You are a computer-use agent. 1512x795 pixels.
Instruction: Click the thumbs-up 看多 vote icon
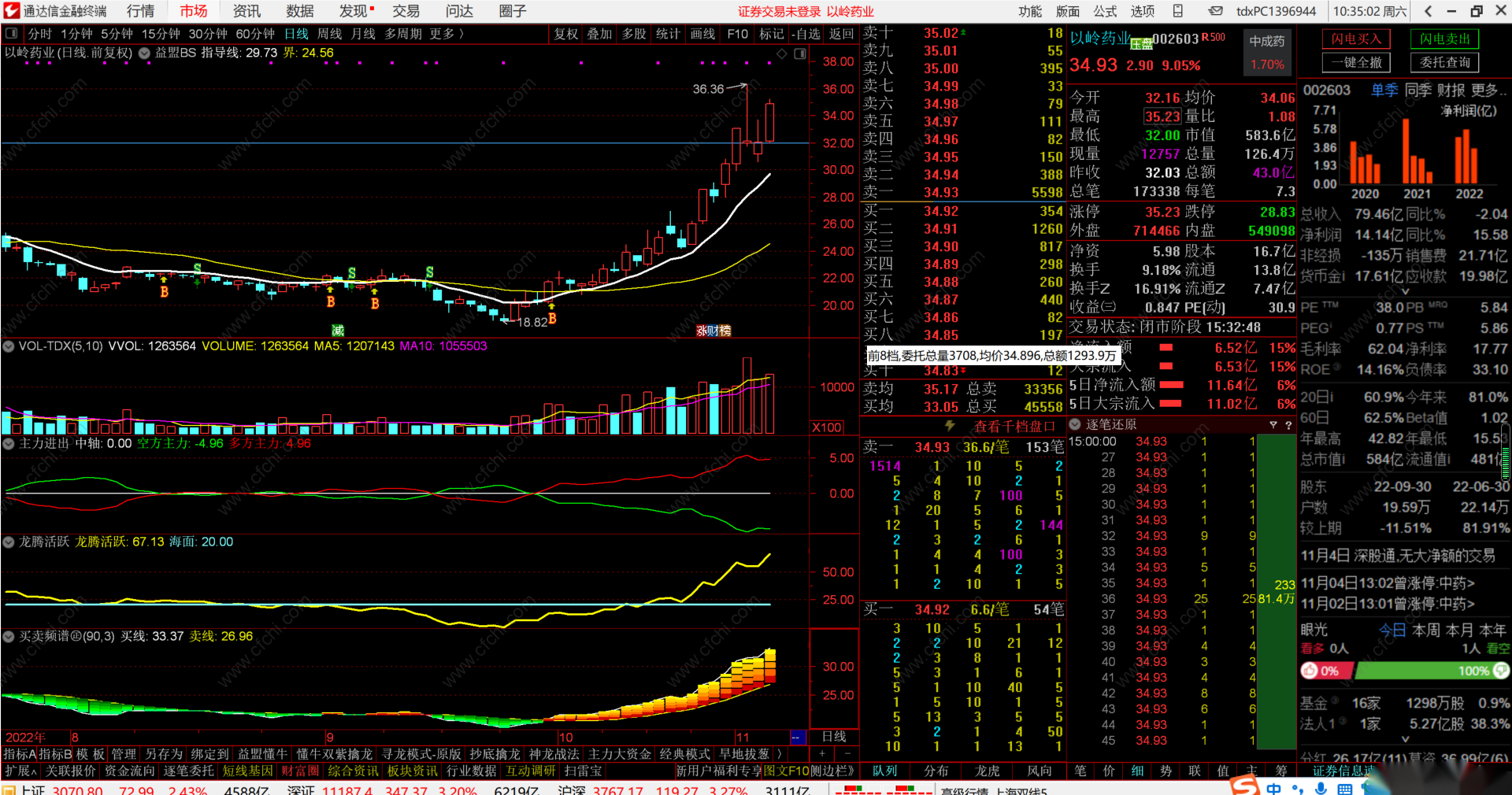click(1310, 671)
